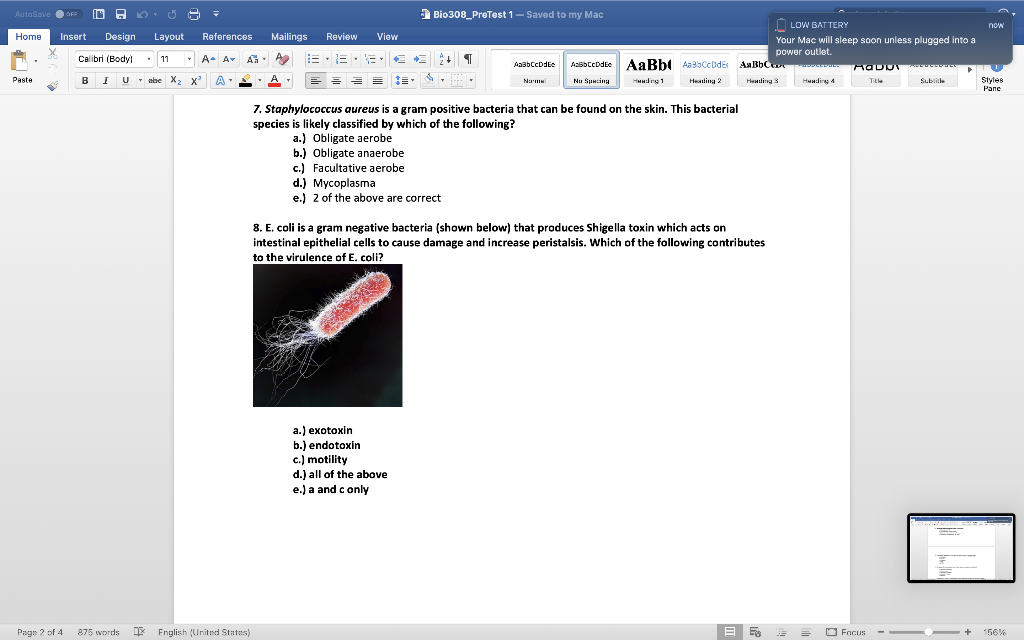Open the Styles Pane
This screenshot has width=1024, height=640.
[992, 76]
